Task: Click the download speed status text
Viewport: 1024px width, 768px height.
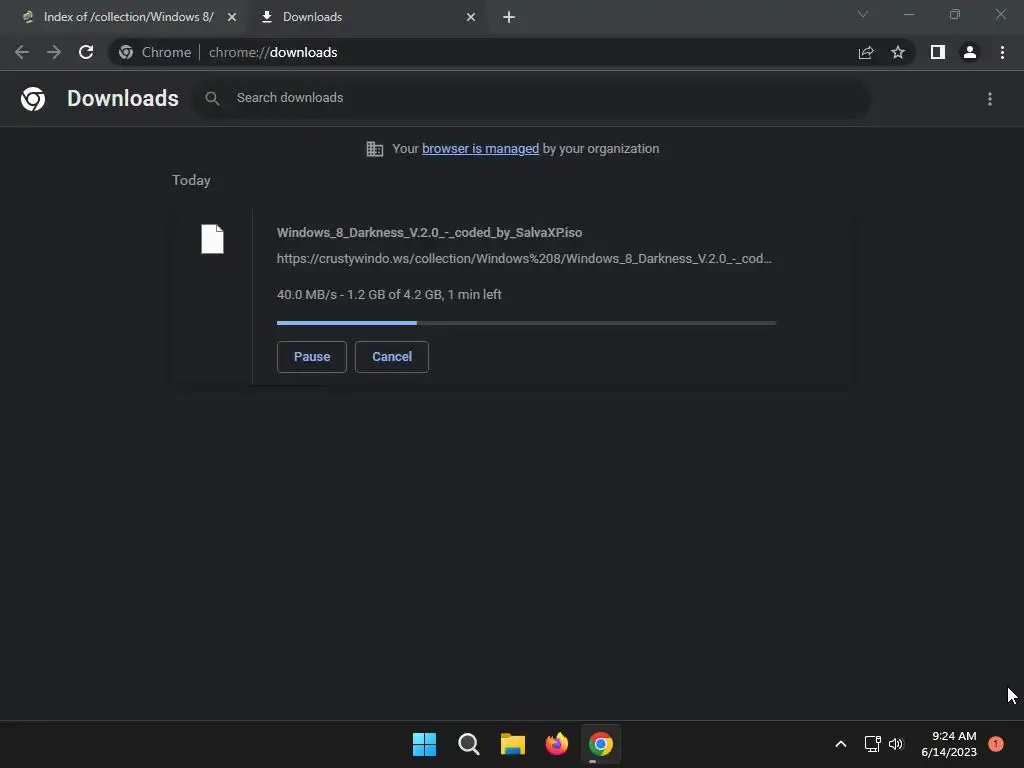Action: coord(389,295)
